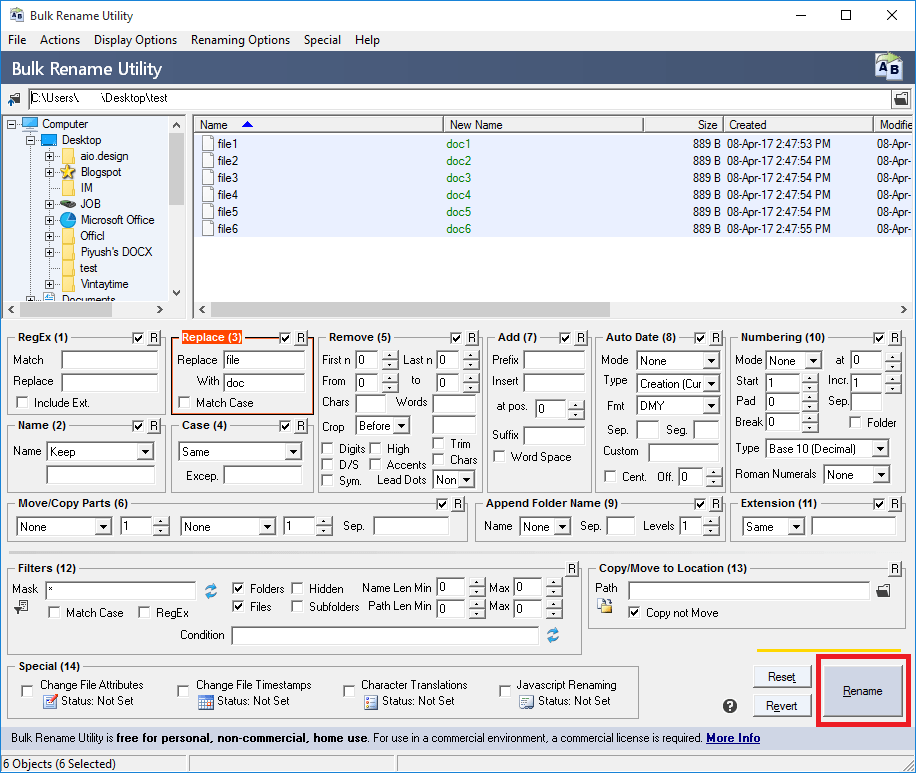Click the folder tree vertical scrollbar thumb
The width and height of the screenshot is (916, 773).
[x=176, y=169]
